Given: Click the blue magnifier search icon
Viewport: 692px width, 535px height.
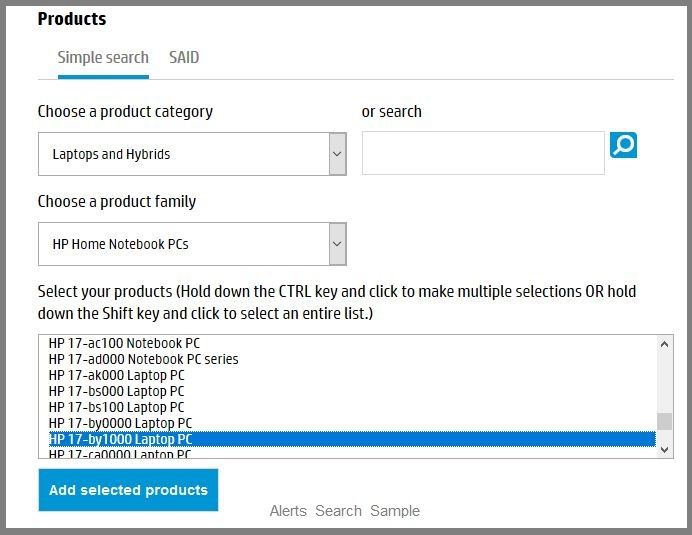Looking at the screenshot, I should coord(623,145).
